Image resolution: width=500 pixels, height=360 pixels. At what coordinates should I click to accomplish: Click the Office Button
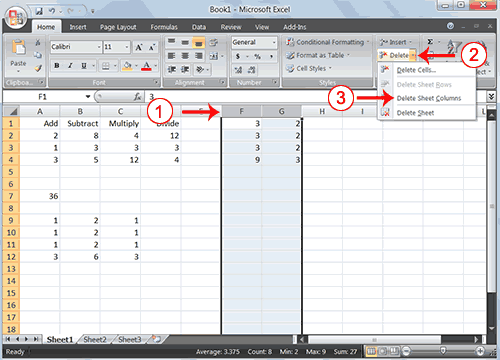15,17
